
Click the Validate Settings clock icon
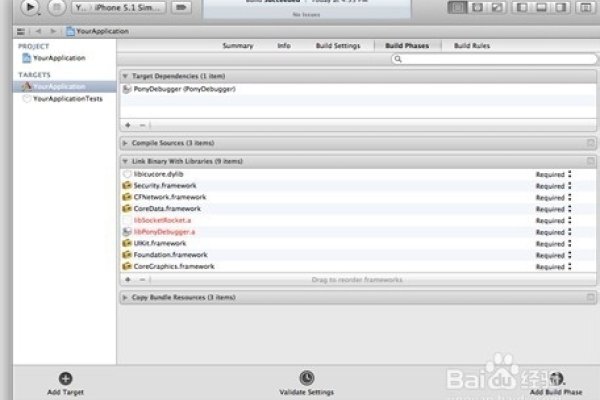pos(307,378)
